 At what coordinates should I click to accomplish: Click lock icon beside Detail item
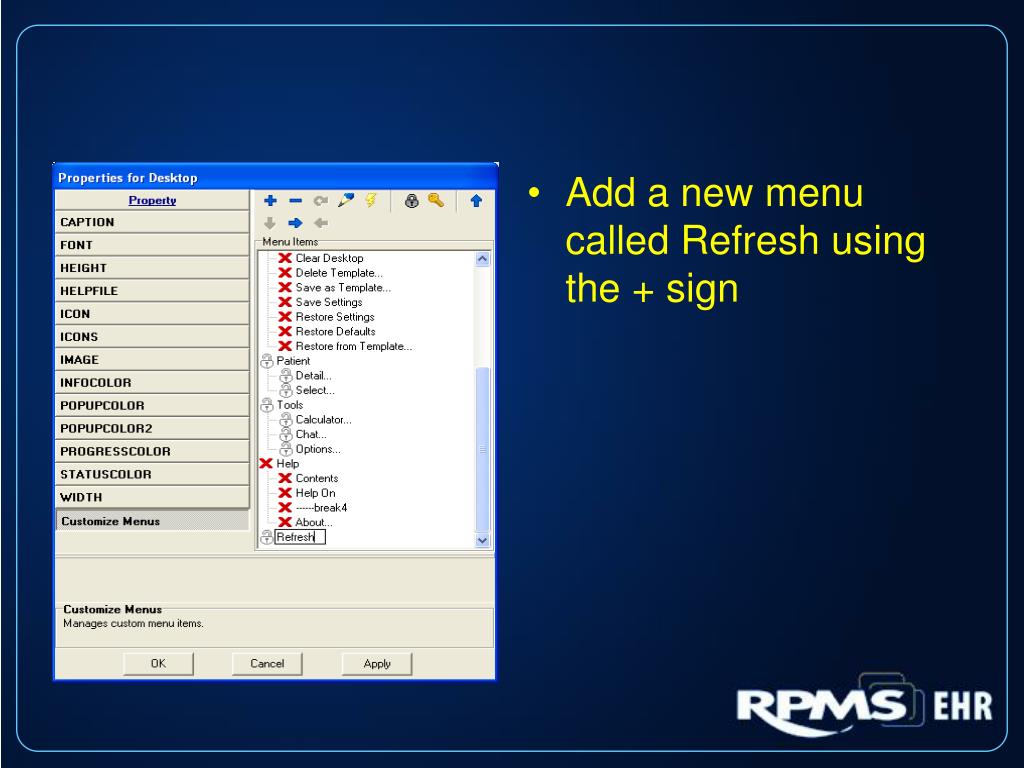coord(285,376)
